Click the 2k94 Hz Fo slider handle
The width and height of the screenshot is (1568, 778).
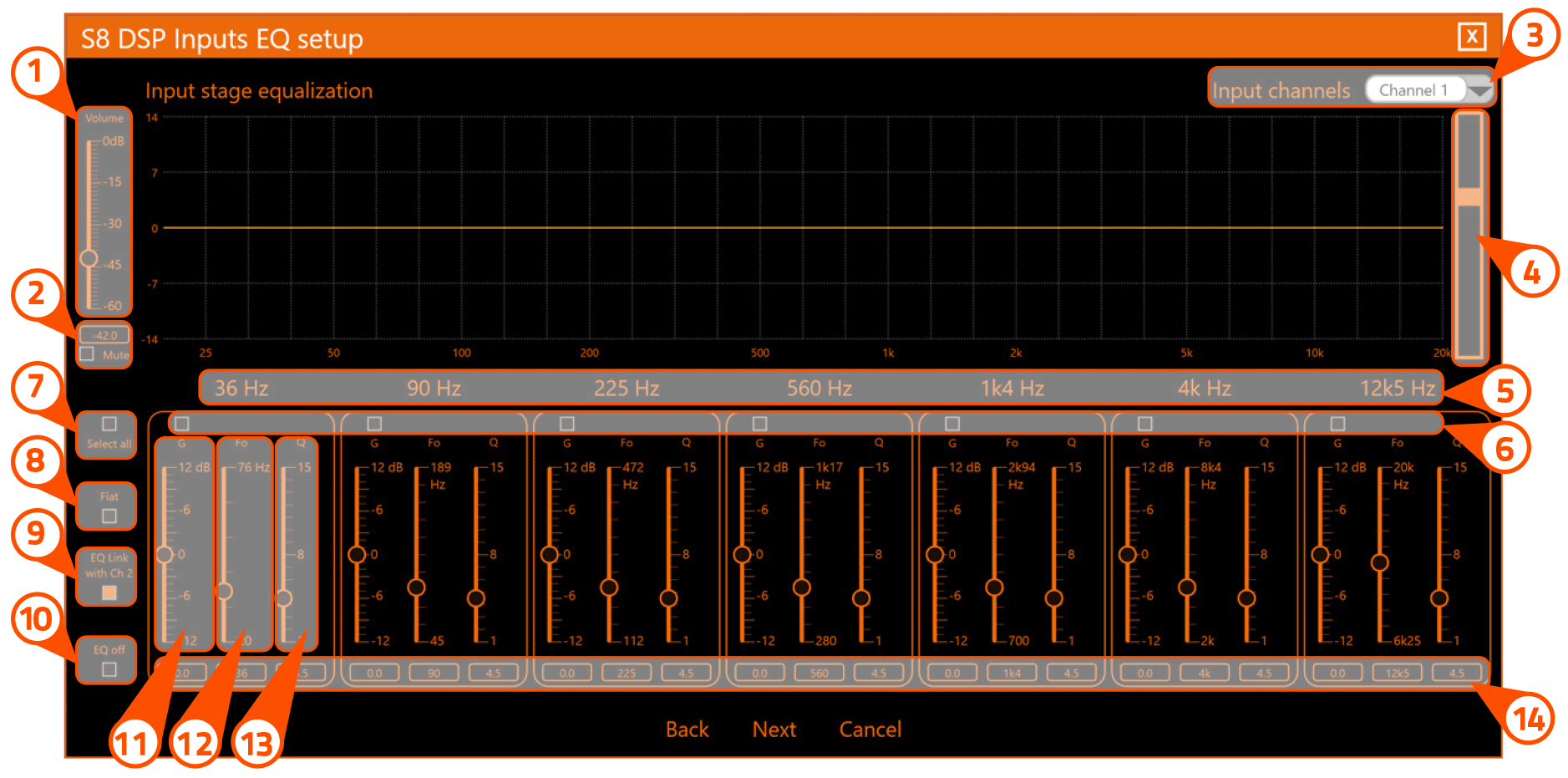click(994, 587)
